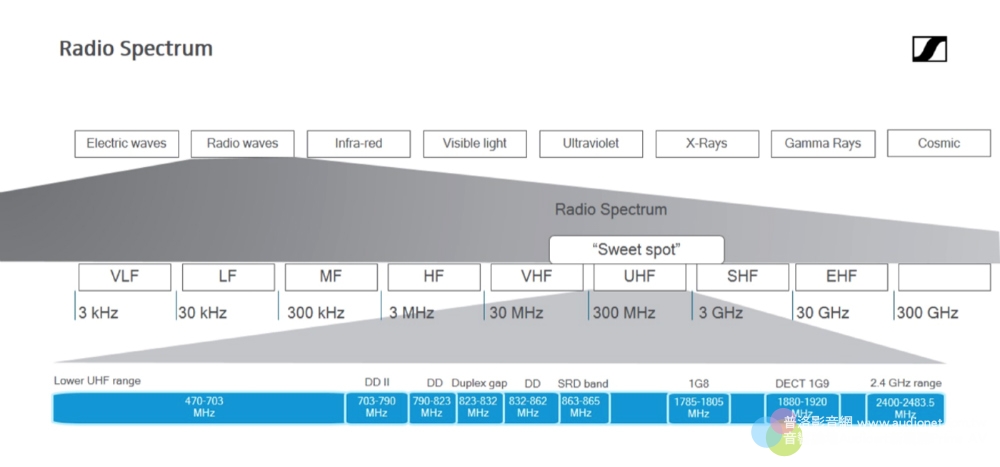Click the DD II label
This screenshot has height=467, width=1000.
click(377, 383)
